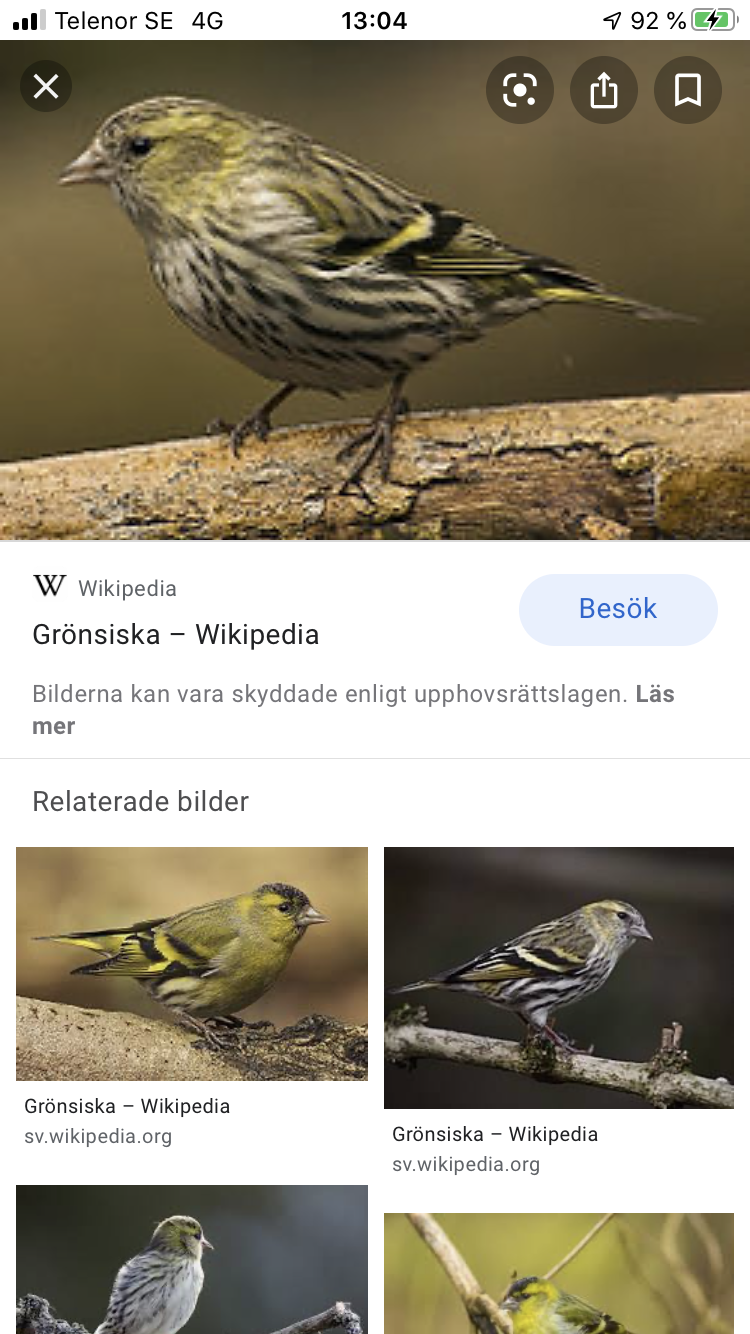Tap the battery indicator in status bar
This screenshot has width=750, height=1334.
pos(715,20)
